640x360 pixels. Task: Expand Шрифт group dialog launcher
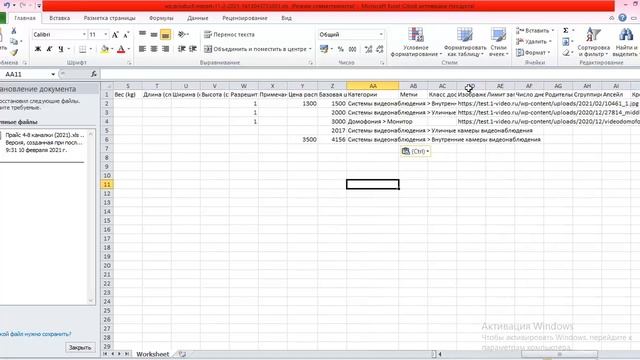pyautogui.click(x=129, y=63)
